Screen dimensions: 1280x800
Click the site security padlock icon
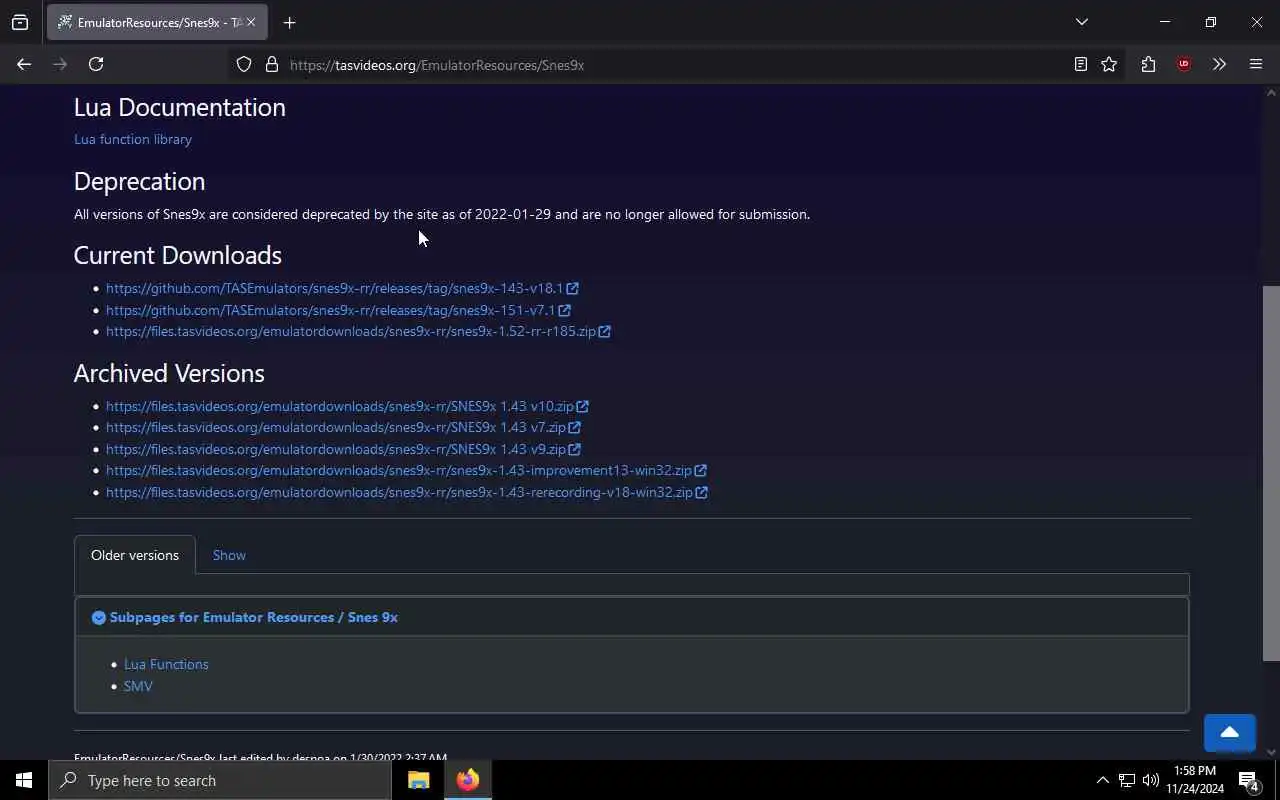click(271, 64)
